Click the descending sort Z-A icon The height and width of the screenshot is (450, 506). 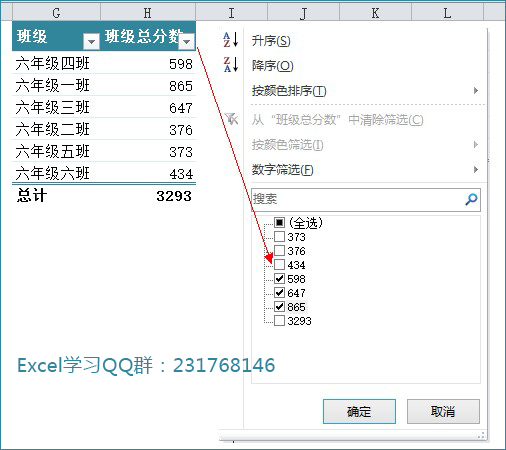tap(231, 64)
